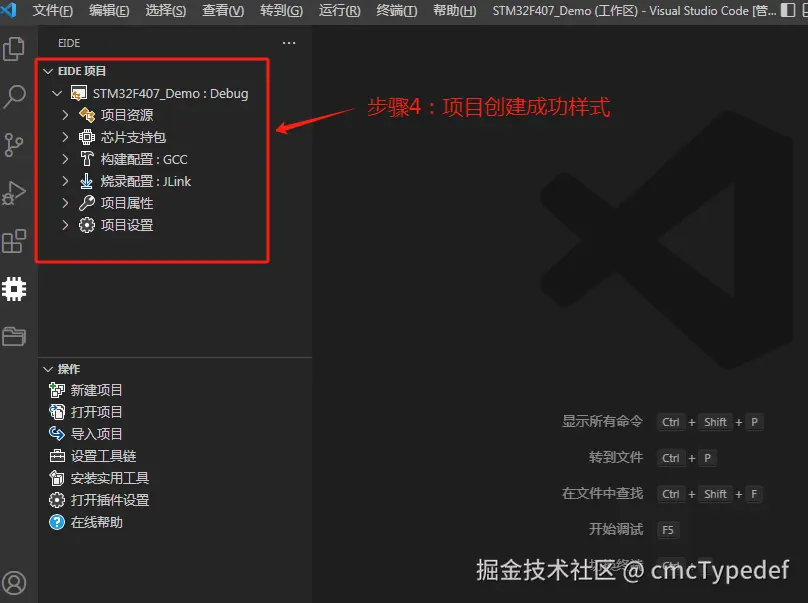This screenshot has width=808, height=603.
Task: Open the 帮助(H) menu
Action: coord(454,10)
